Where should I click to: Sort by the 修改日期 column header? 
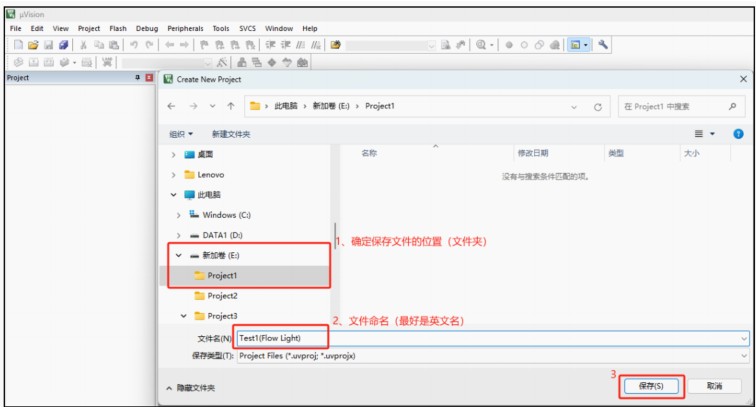click(x=533, y=153)
